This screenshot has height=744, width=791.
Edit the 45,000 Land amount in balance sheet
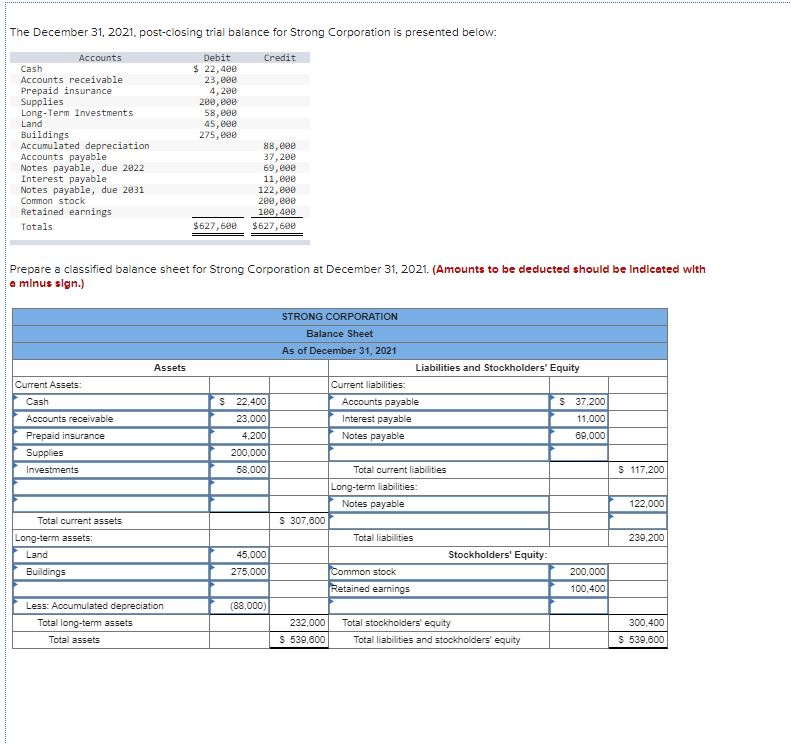coord(240,555)
